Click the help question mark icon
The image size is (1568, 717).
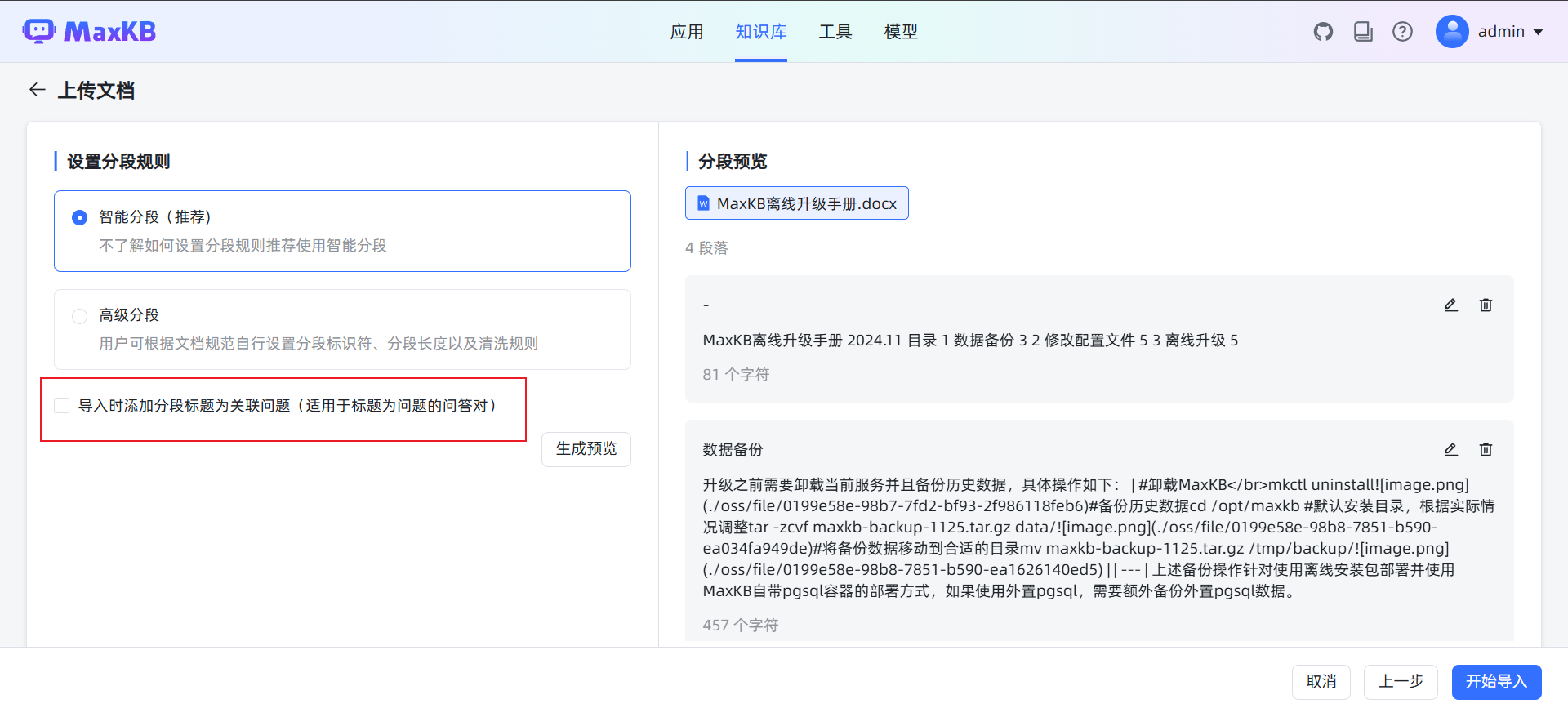(x=1402, y=32)
